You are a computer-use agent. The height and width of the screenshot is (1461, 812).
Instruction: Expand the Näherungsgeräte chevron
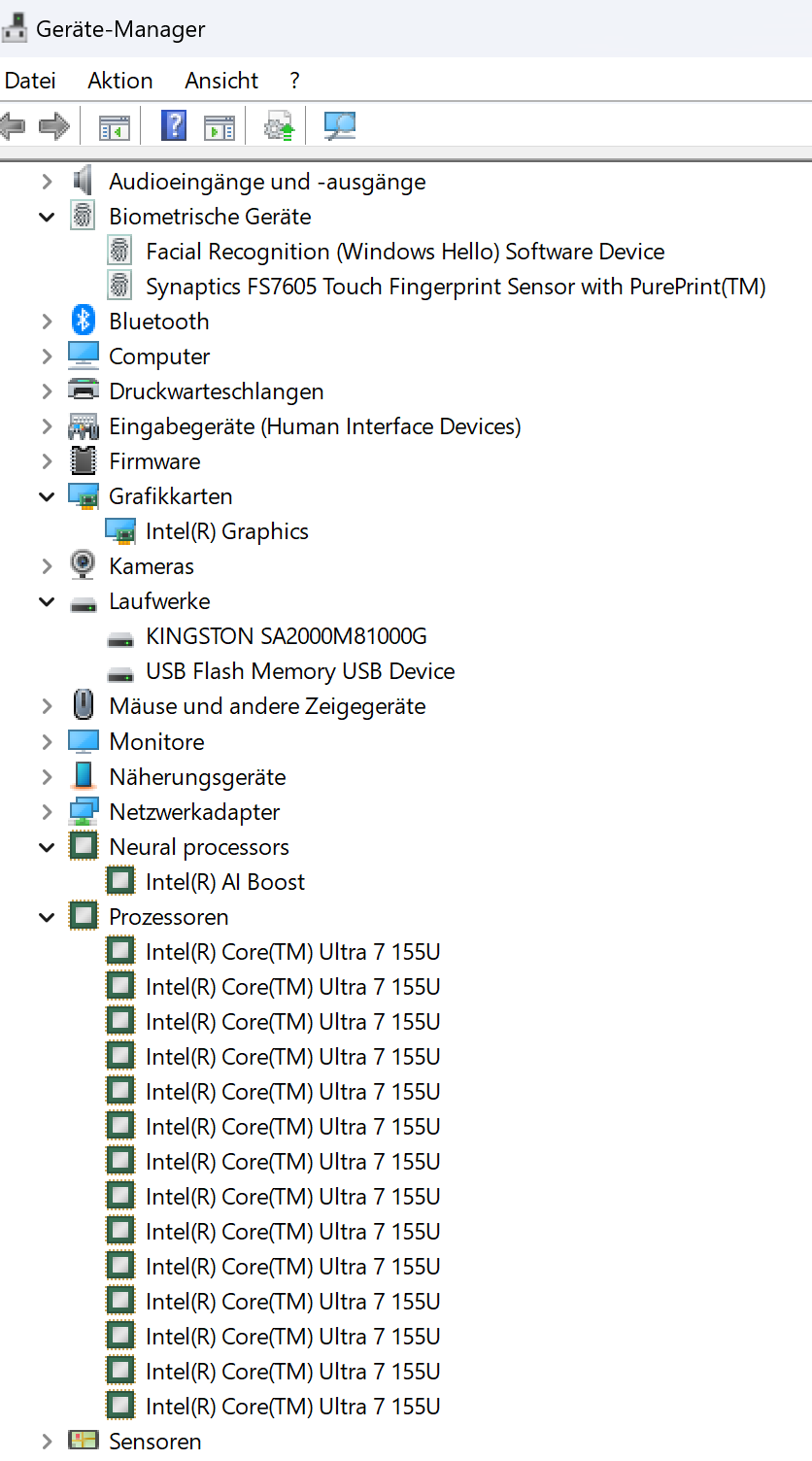click(x=47, y=775)
